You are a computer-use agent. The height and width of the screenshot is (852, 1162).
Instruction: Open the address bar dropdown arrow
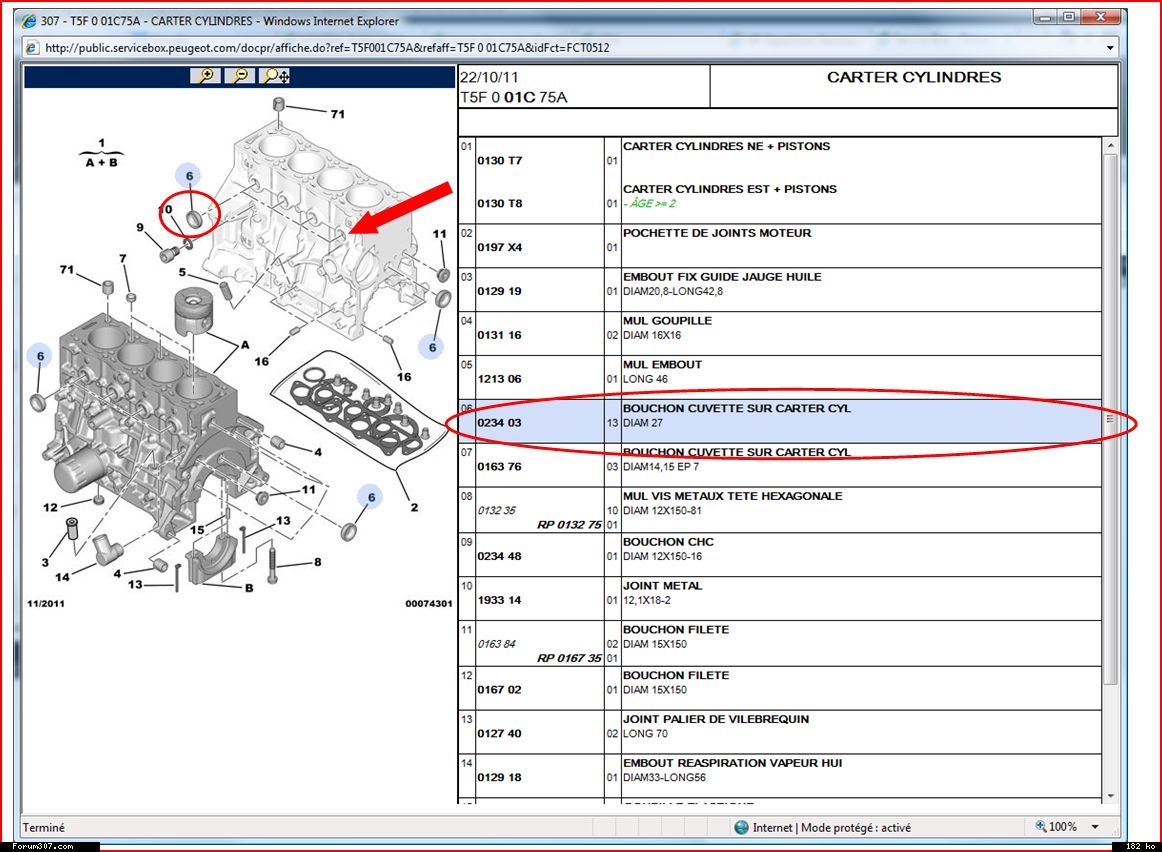point(1110,47)
